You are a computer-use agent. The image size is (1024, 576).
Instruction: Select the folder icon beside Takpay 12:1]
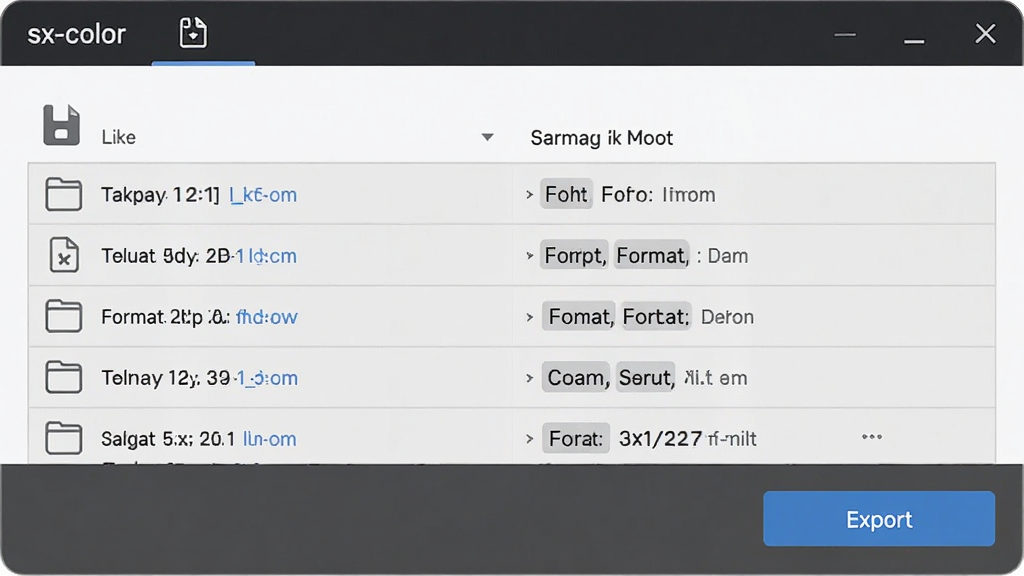tap(63, 194)
